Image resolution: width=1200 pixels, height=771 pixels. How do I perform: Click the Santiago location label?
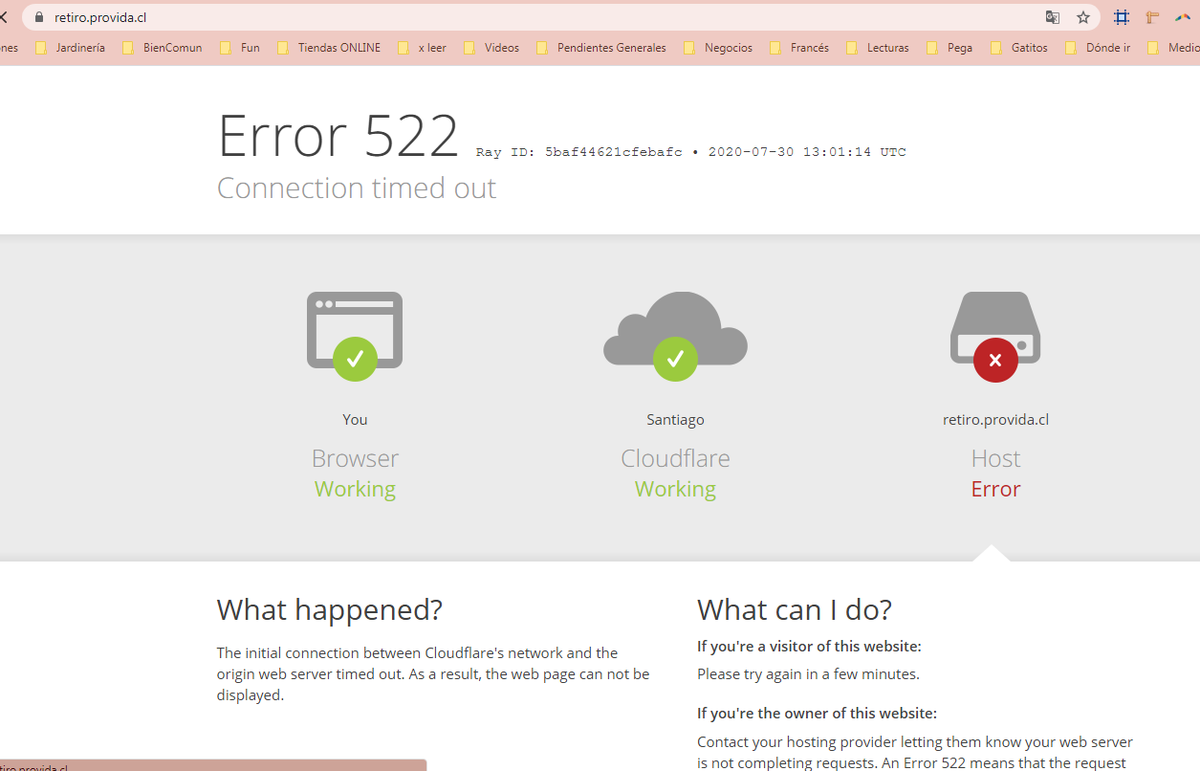pos(675,420)
